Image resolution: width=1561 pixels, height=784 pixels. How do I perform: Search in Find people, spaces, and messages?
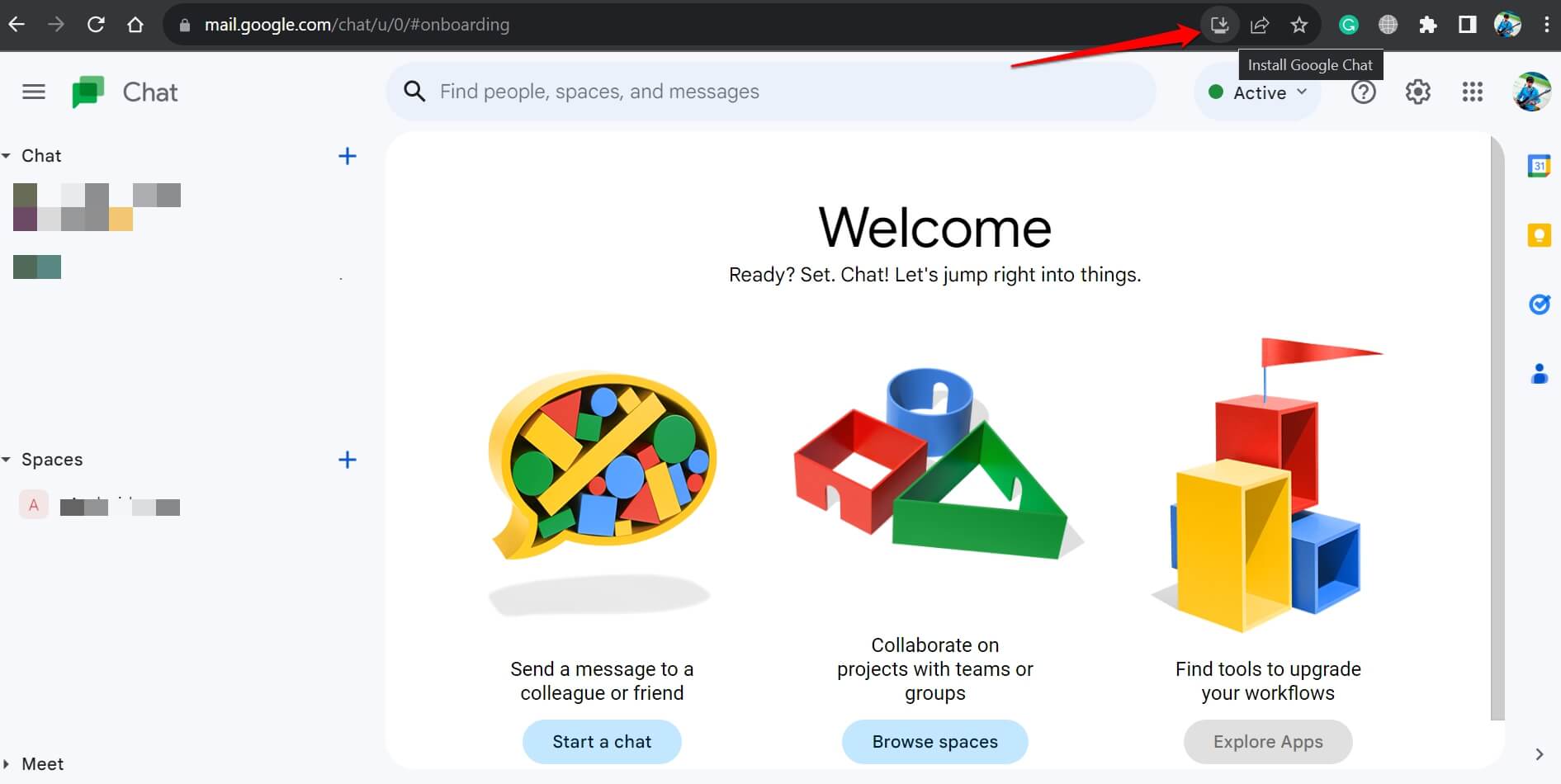click(770, 92)
